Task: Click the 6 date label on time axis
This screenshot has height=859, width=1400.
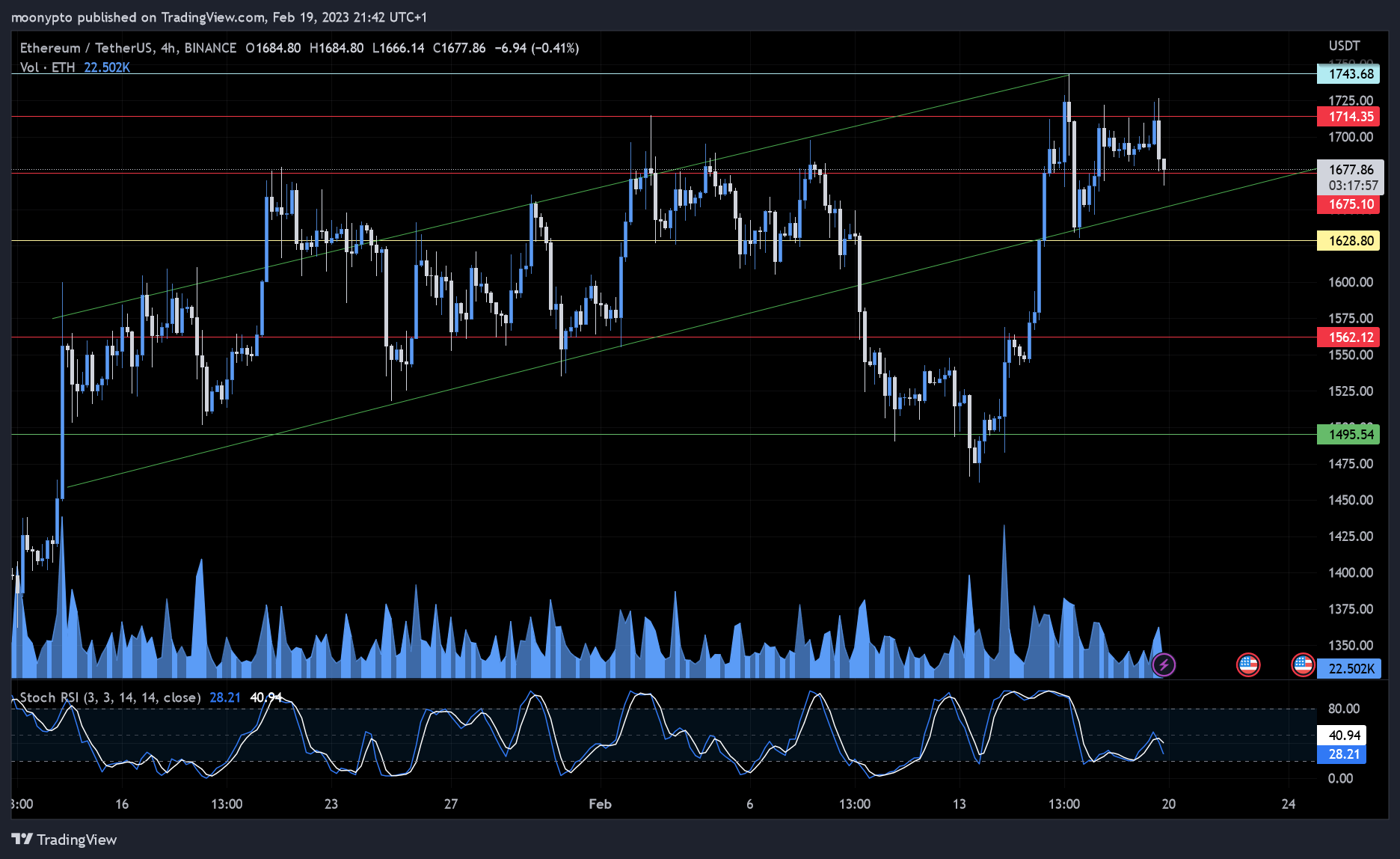Action: [750, 804]
